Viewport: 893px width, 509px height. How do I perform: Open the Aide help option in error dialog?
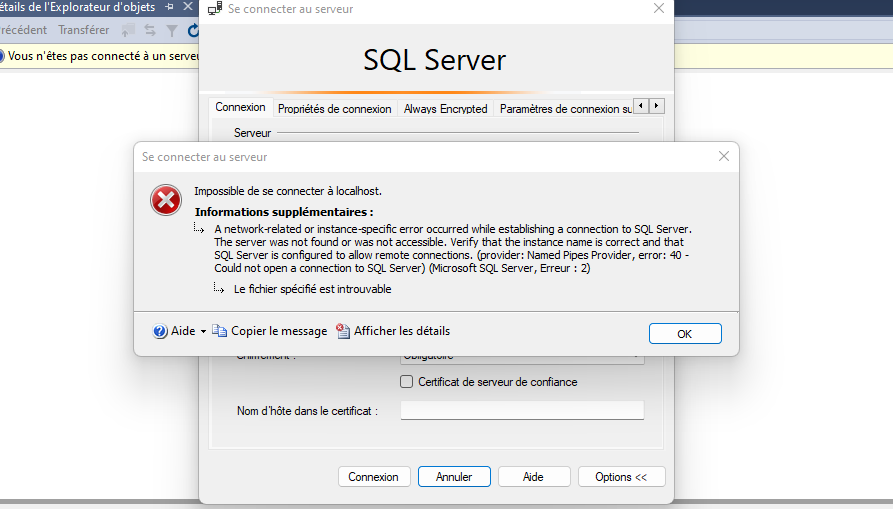tap(174, 331)
